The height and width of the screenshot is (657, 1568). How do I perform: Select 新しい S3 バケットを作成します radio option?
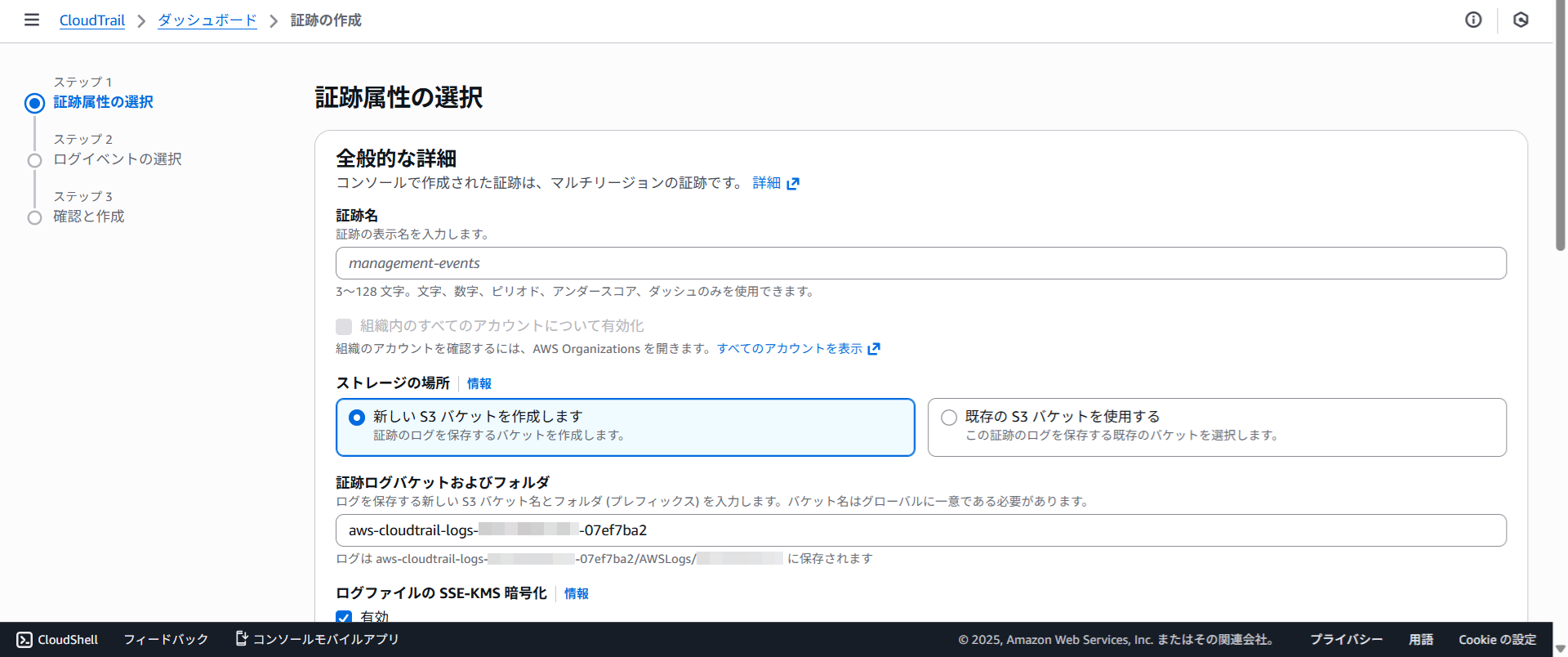point(357,418)
